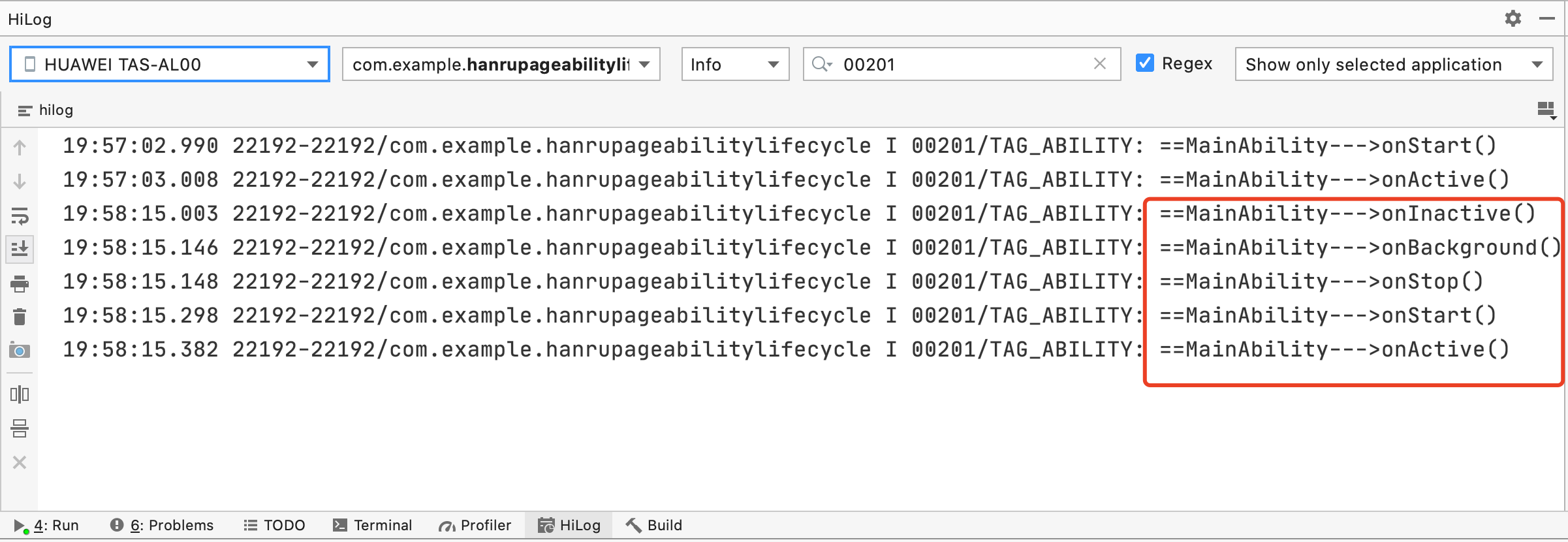
Task: Print the HiLog output
Action: [x=20, y=283]
